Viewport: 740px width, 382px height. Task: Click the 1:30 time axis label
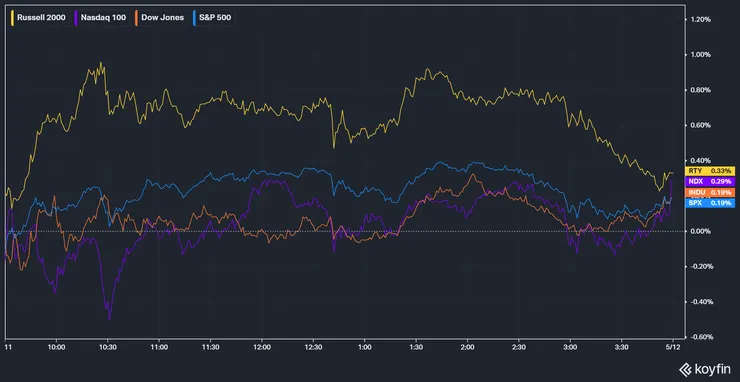416,347
